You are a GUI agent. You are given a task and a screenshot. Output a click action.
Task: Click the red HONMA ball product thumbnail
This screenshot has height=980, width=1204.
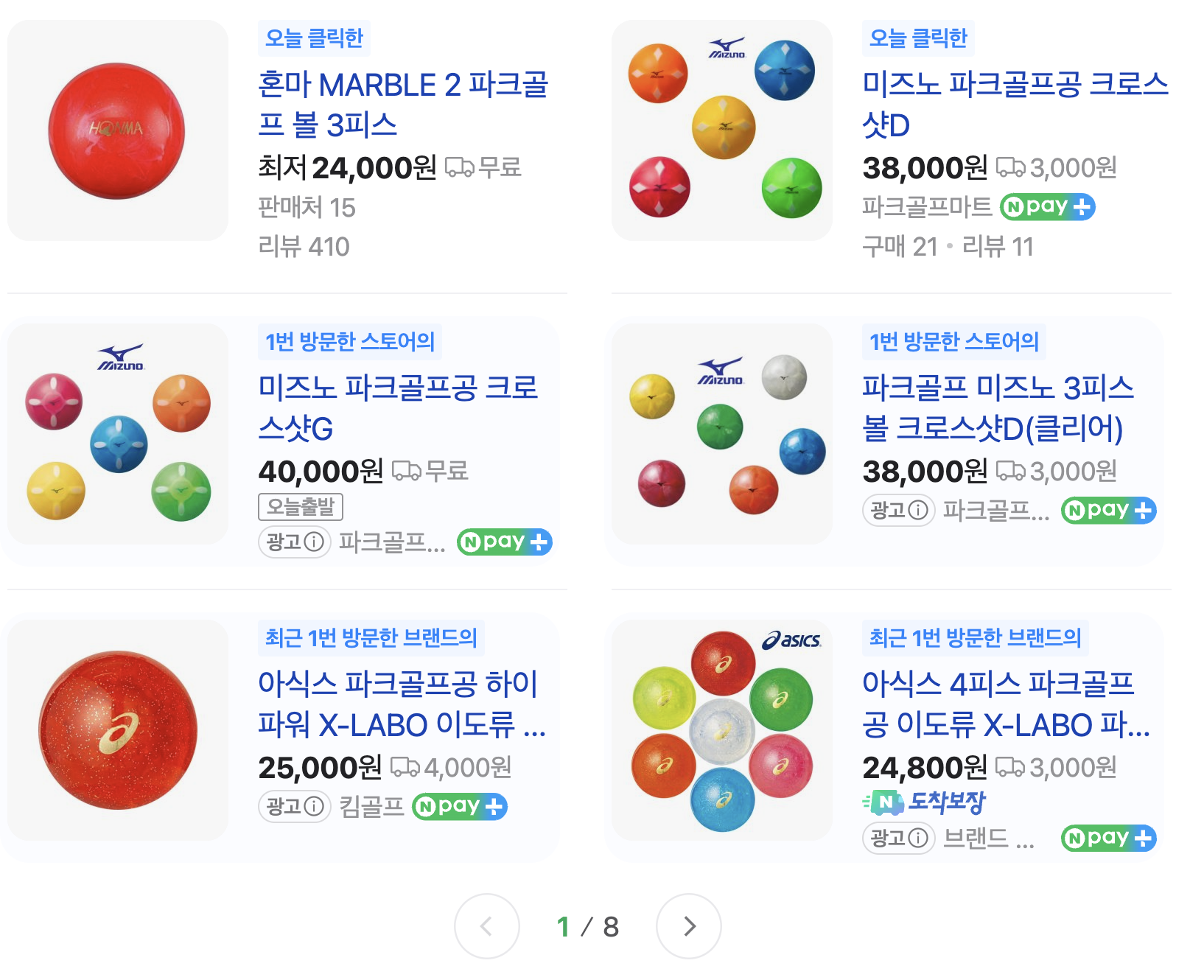click(116, 130)
